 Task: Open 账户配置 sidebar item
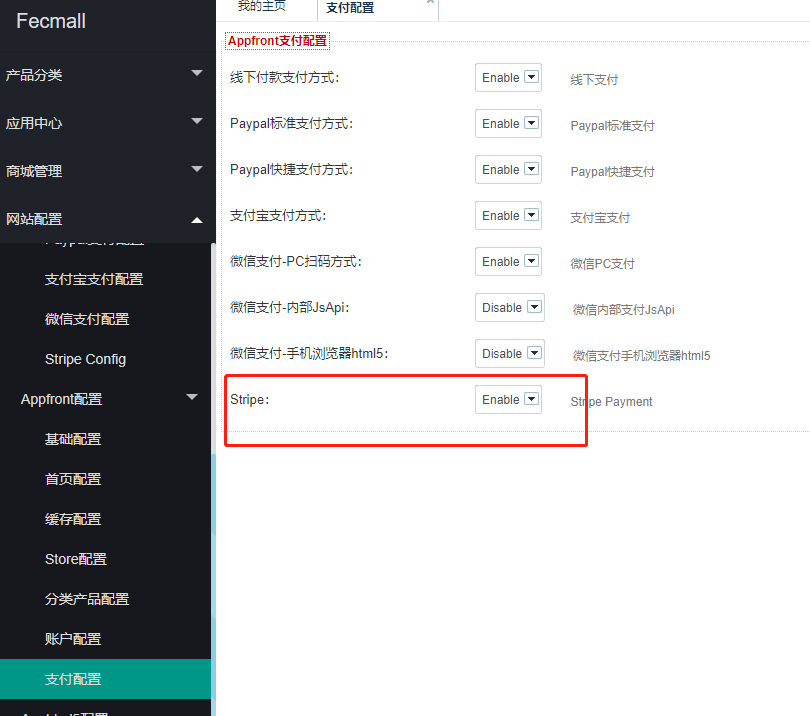[73, 639]
